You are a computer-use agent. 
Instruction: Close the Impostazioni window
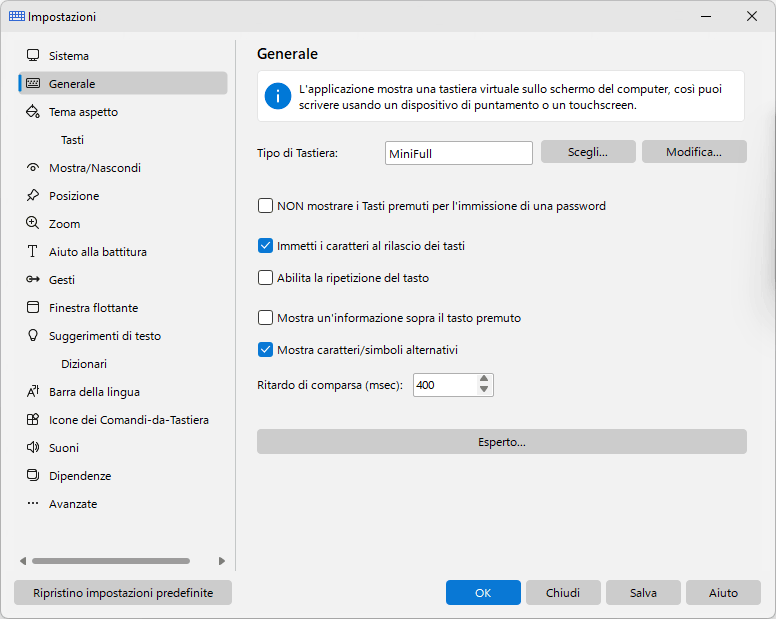752,16
